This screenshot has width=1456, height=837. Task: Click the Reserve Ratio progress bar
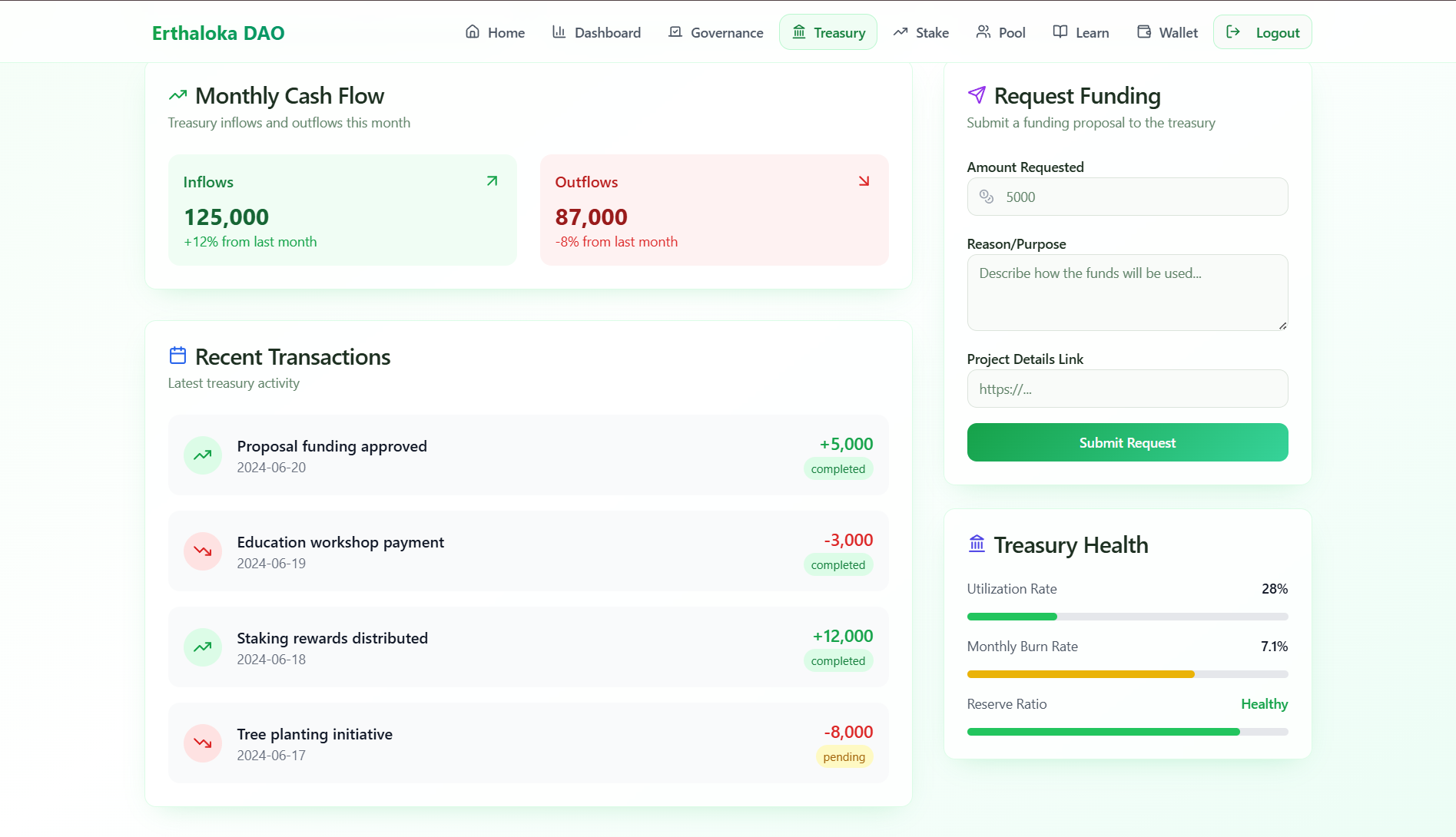point(1127,732)
